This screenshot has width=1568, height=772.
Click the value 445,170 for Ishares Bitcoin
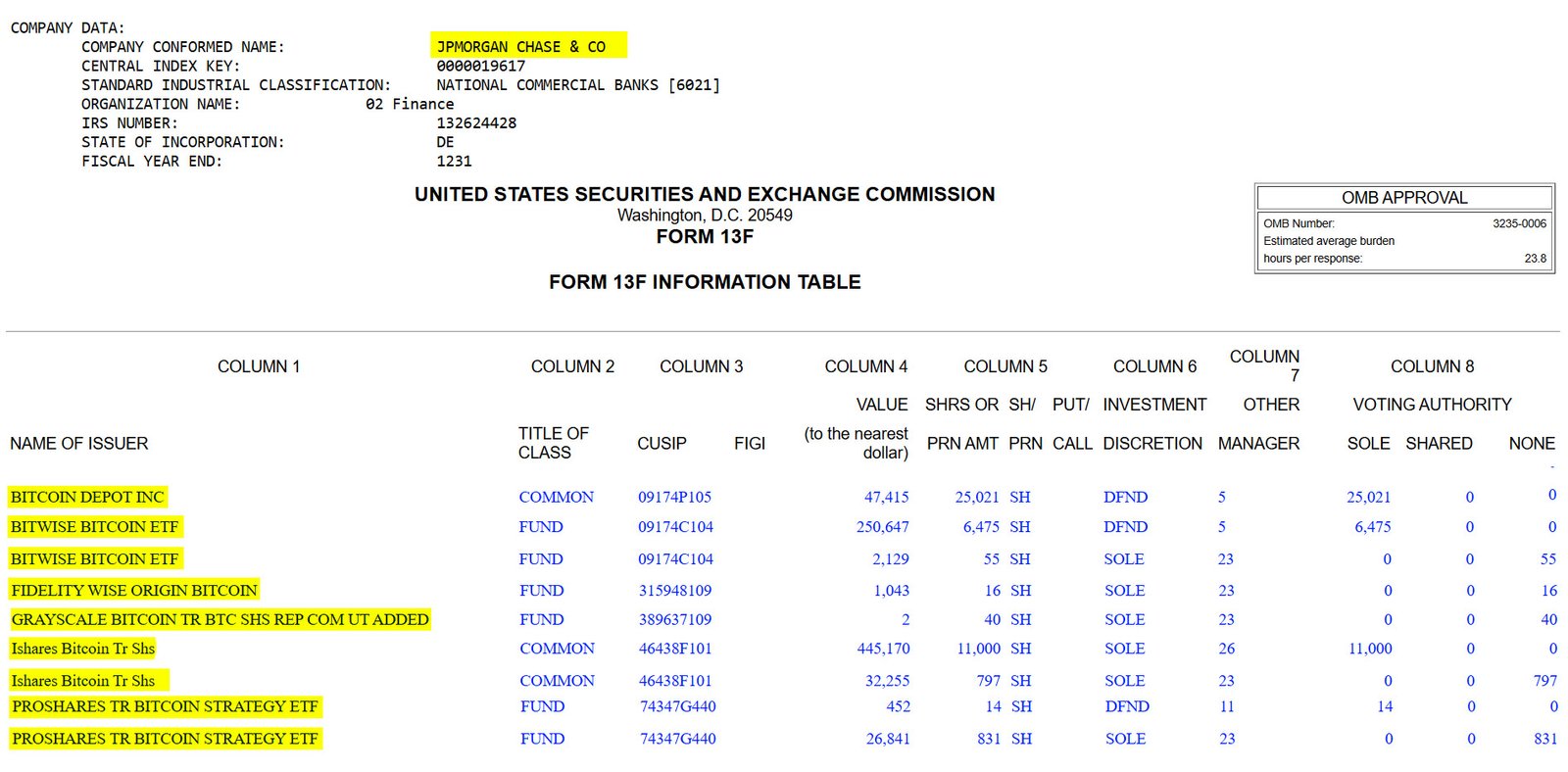click(883, 649)
